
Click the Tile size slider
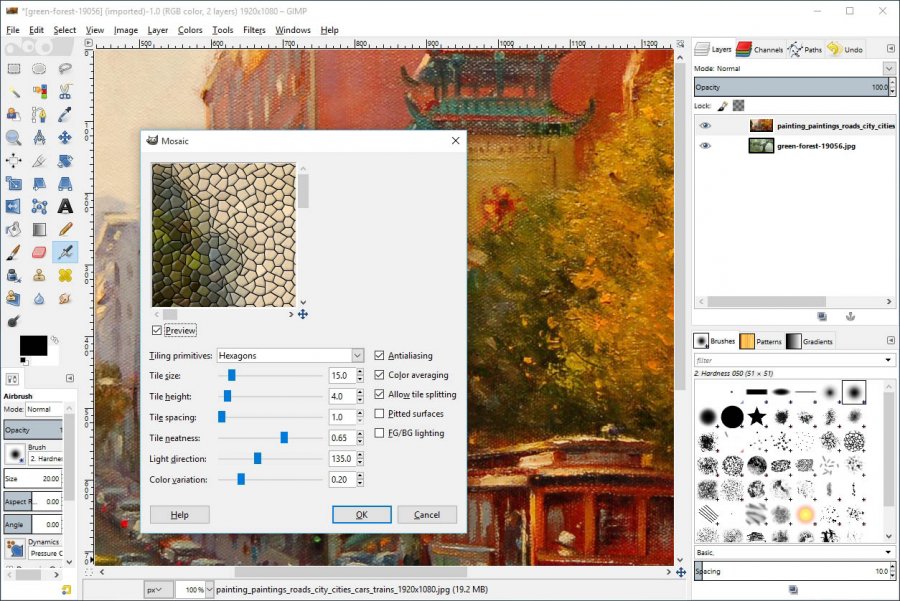tap(270, 375)
